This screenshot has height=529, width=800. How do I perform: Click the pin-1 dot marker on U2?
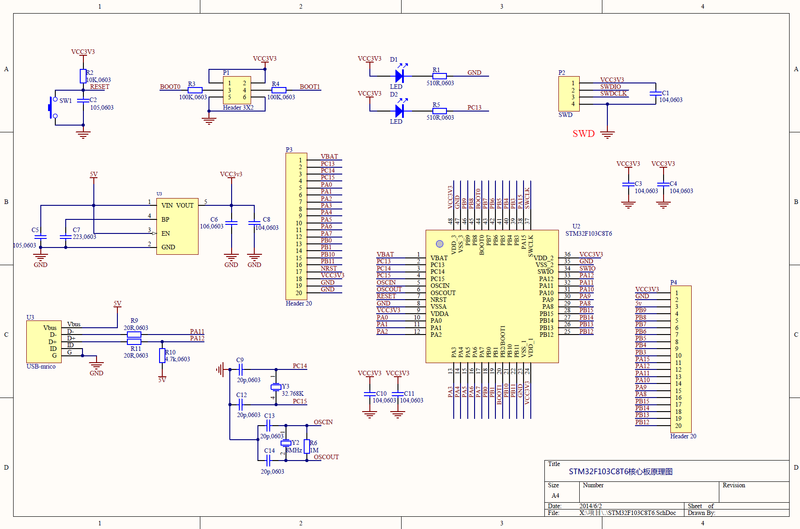(439, 244)
